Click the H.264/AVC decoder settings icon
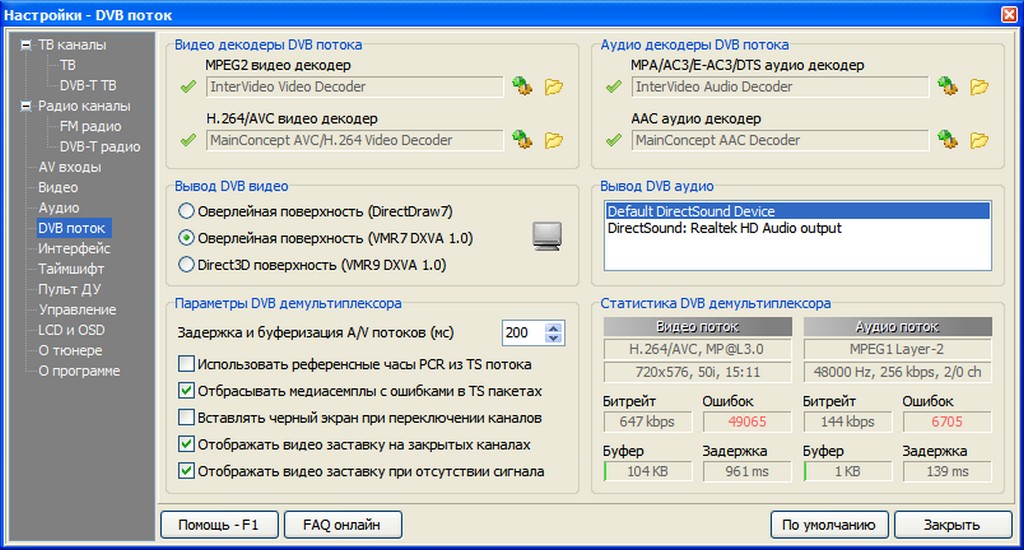The height and width of the screenshot is (550, 1024). click(x=521, y=140)
